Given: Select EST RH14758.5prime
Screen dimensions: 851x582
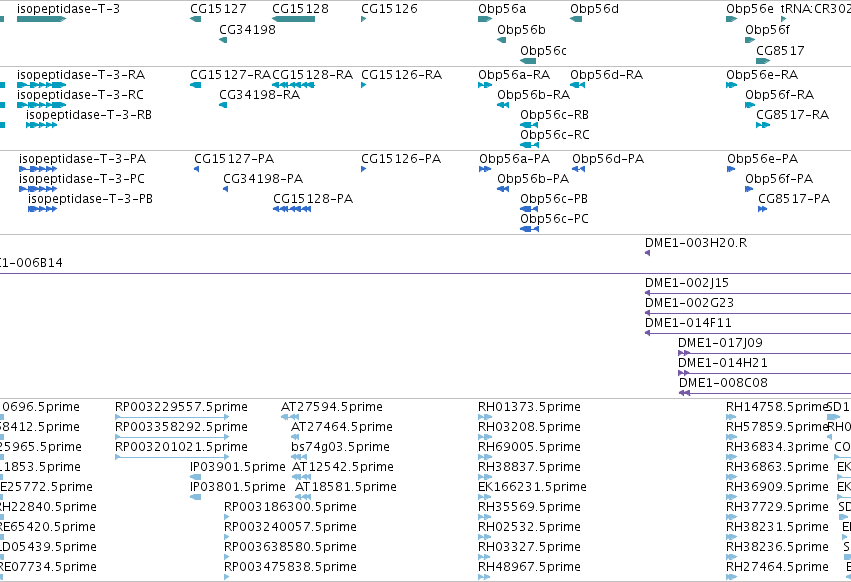Looking at the screenshot, I should (x=776, y=407).
